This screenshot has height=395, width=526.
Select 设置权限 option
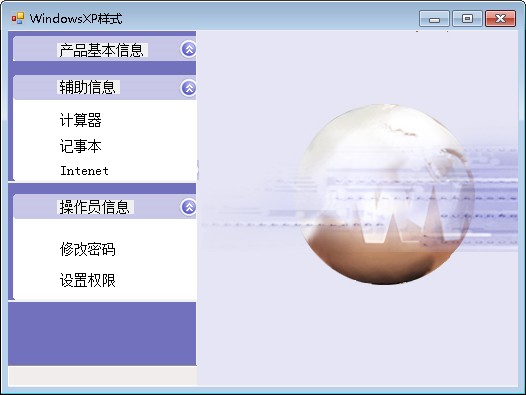88,280
